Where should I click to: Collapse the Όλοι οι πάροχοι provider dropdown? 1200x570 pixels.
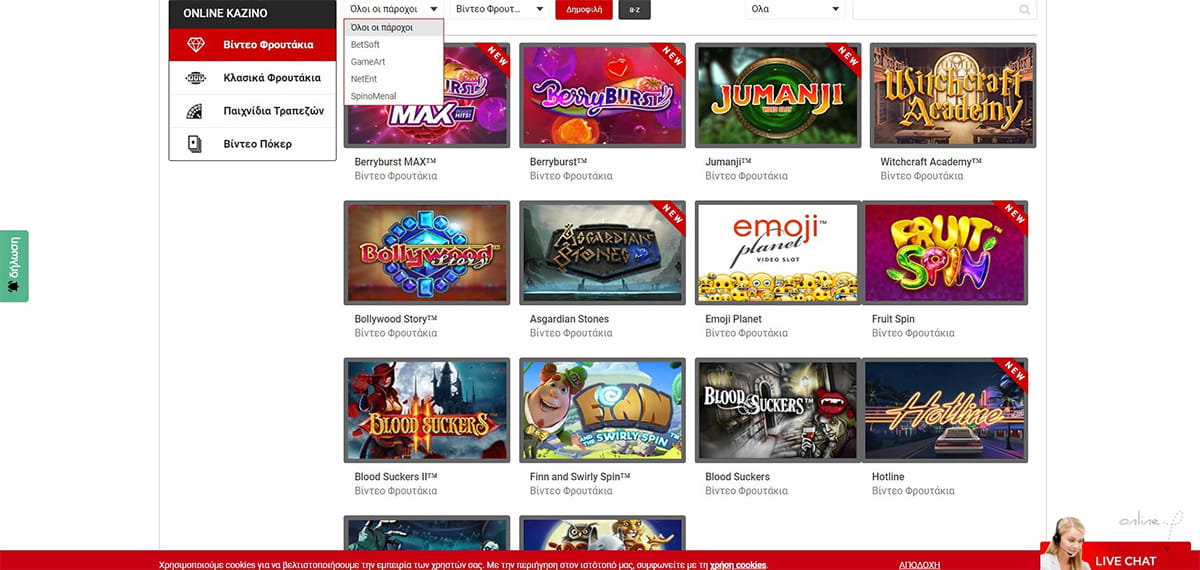click(x=393, y=9)
